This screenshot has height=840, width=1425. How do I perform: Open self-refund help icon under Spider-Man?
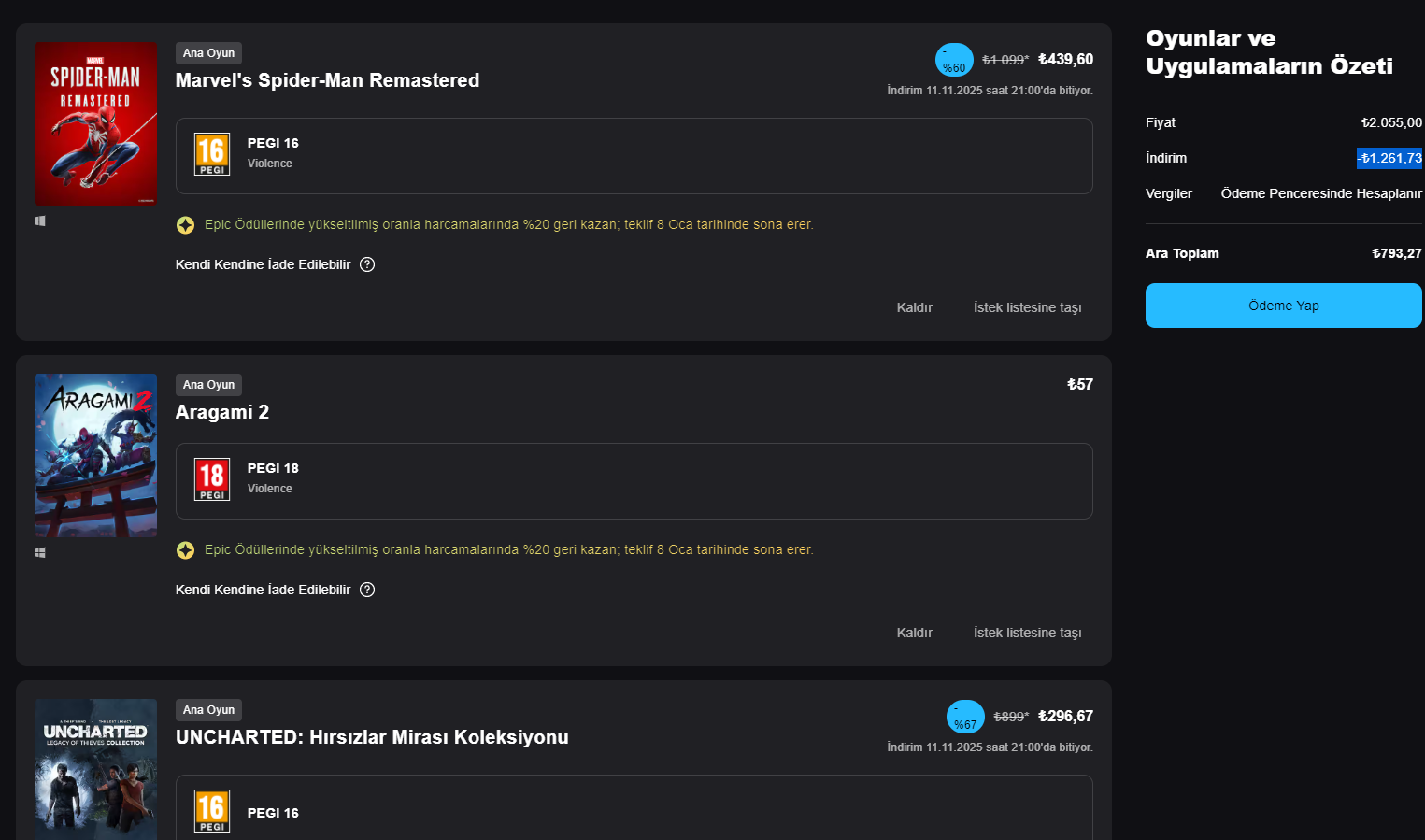pyautogui.click(x=367, y=264)
